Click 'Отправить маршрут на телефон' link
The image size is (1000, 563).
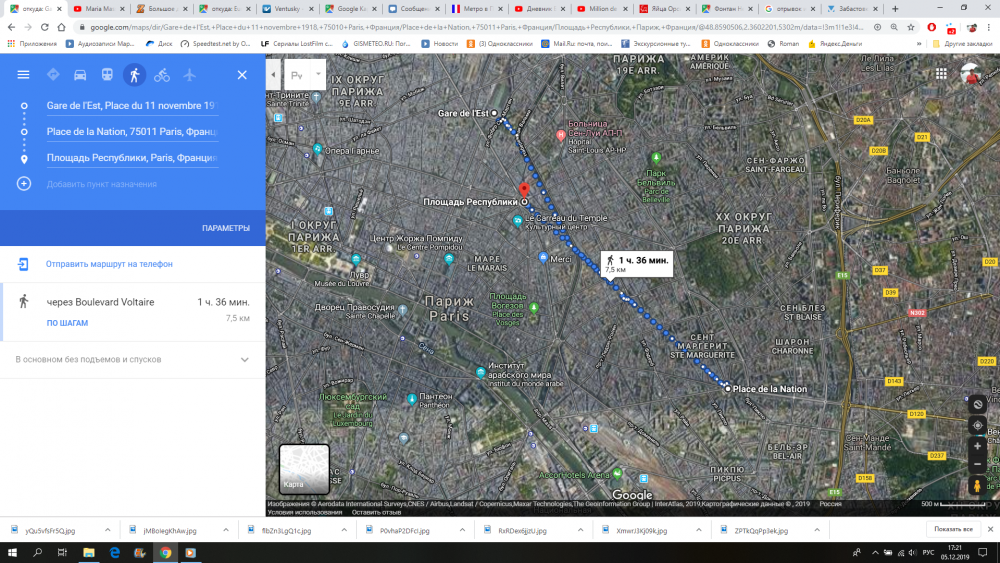(x=109, y=264)
